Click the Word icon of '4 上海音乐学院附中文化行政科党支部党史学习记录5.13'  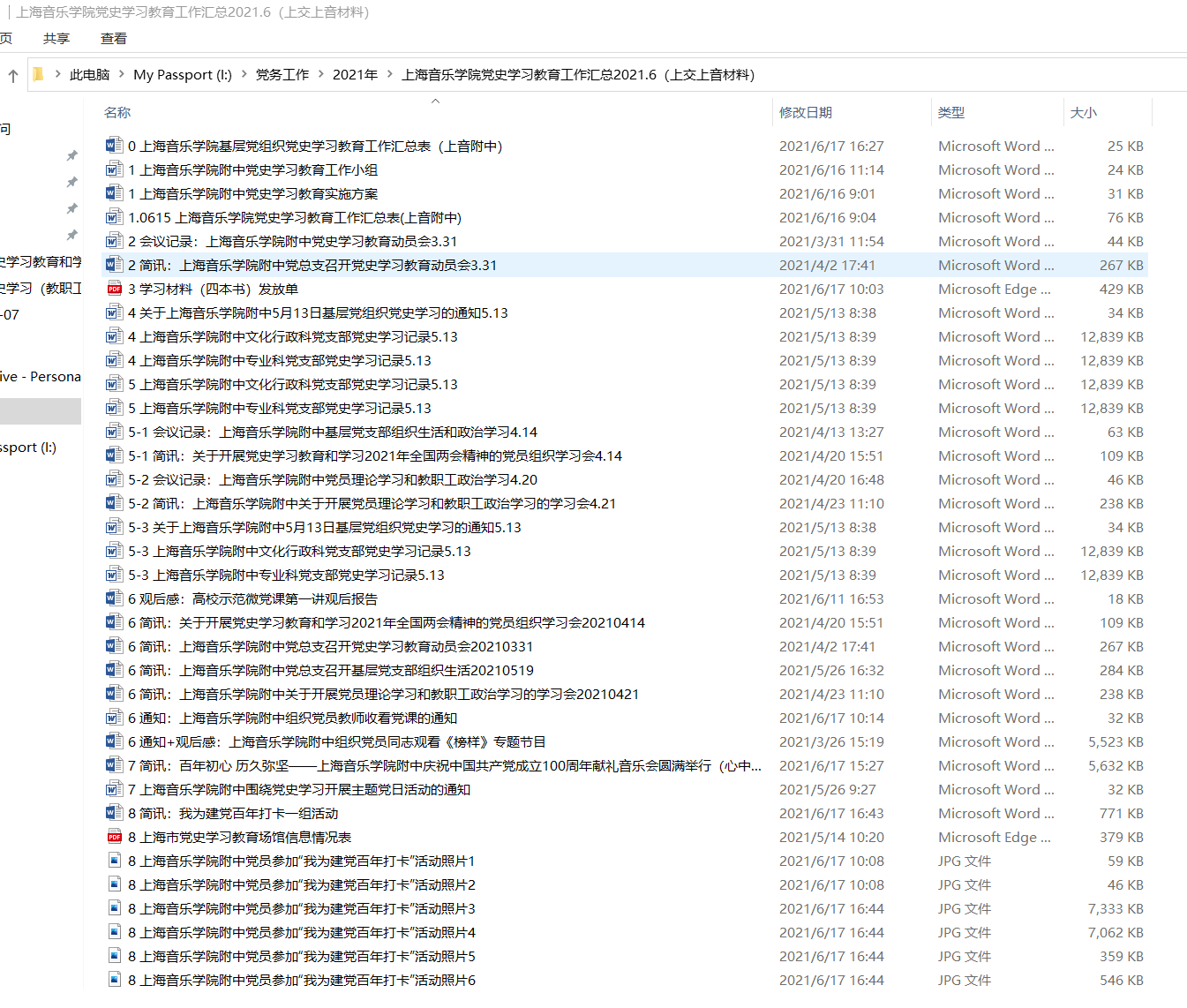click(114, 336)
